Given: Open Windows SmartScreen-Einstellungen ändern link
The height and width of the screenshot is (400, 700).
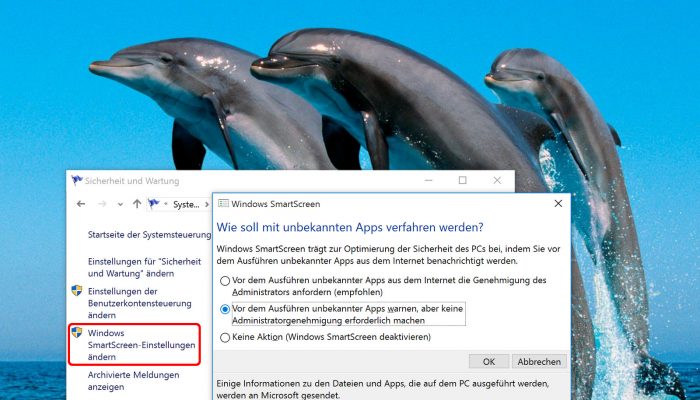Looking at the screenshot, I should point(141,345).
